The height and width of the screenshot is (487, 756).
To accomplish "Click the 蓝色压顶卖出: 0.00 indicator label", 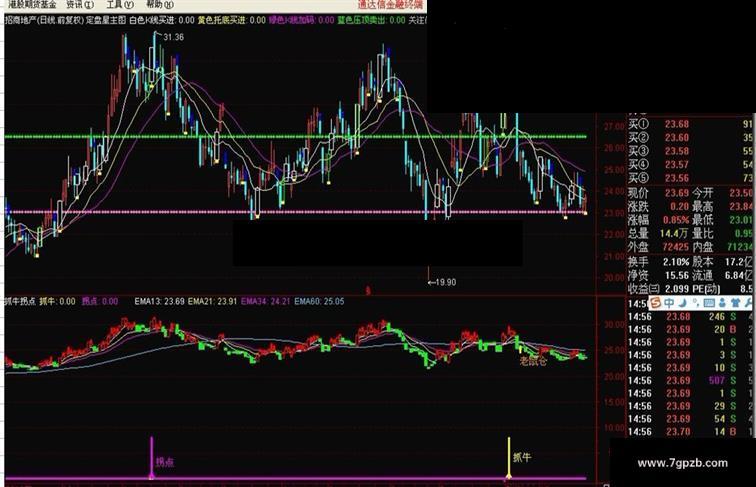I will 371,20.
